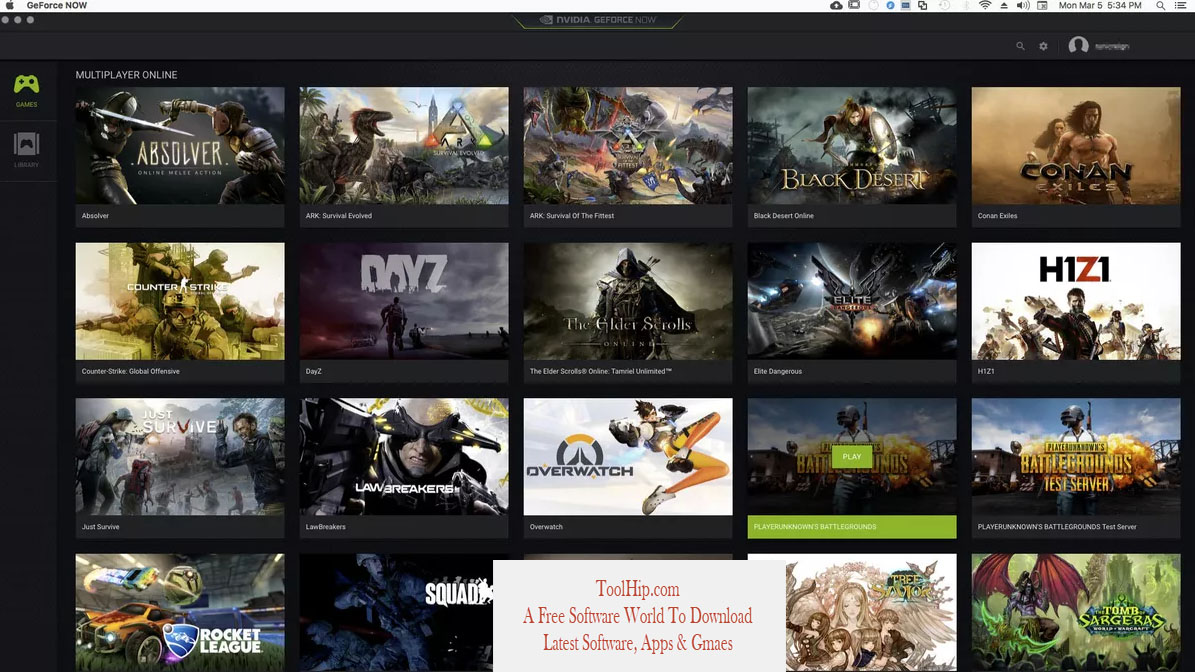Open the LawBreakers game artwork
This screenshot has height=672, width=1195.
coord(404,456)
